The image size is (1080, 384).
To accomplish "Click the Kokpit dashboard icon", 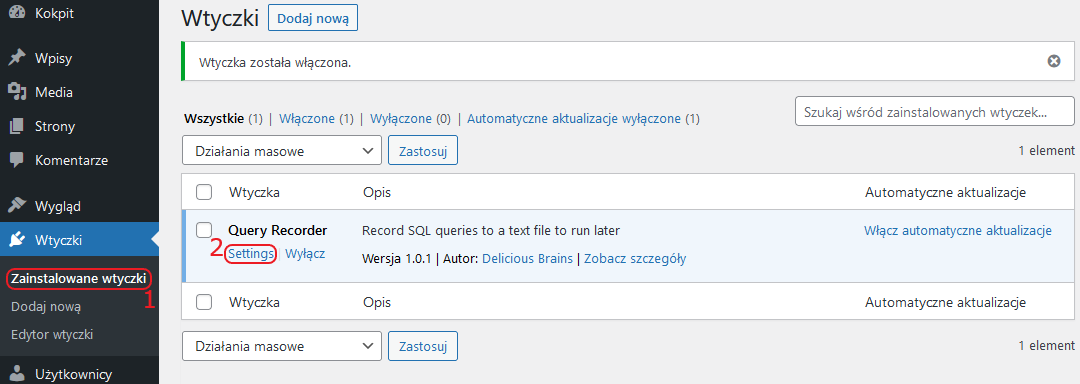I will click(17, 13).
